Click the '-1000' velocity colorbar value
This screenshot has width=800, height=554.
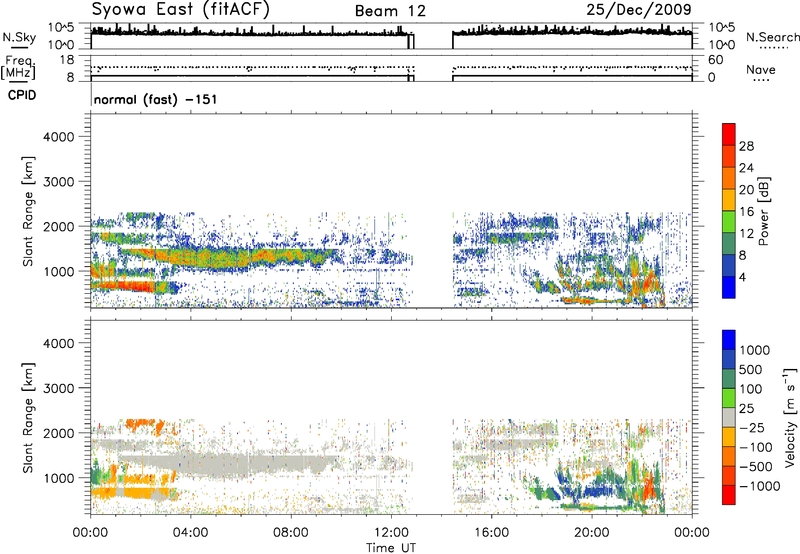click(x=760, y=486)
